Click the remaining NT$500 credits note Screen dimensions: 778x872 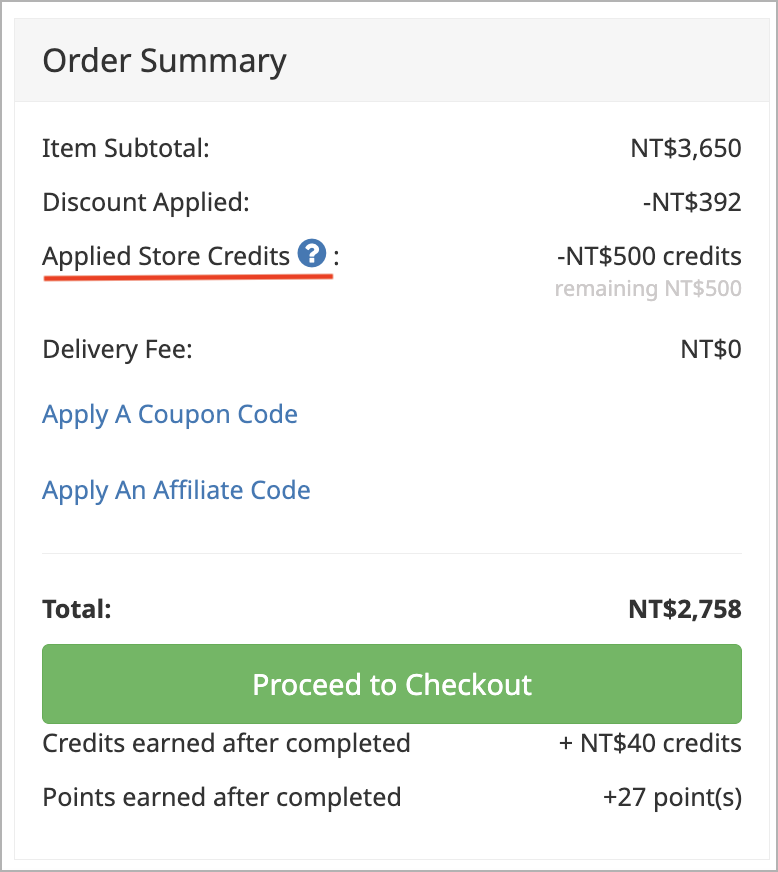pos(648,289)
